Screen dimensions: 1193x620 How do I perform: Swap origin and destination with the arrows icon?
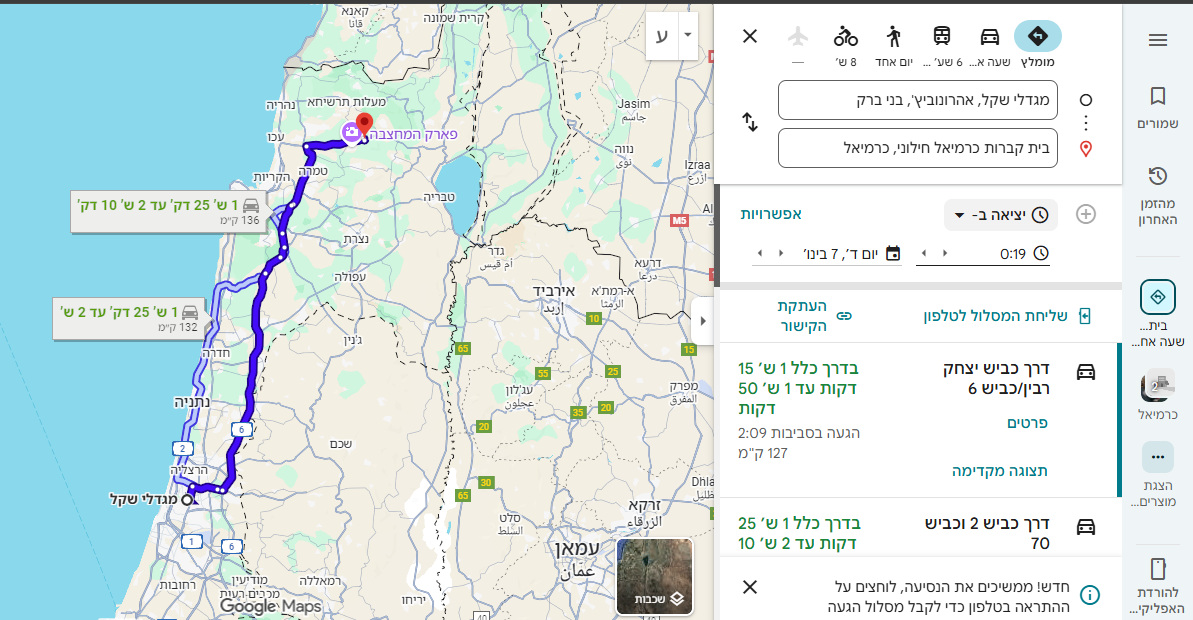point(750,123)
